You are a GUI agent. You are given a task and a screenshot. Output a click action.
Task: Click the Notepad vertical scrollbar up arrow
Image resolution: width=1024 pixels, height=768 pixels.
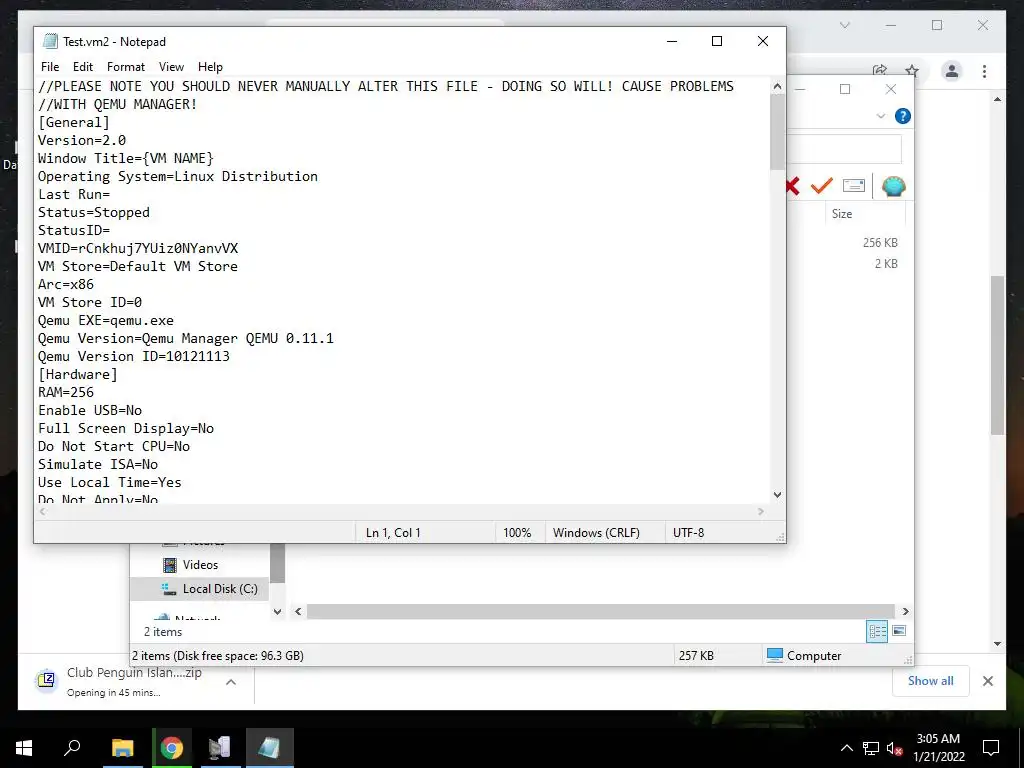click(x=777, y=86)
